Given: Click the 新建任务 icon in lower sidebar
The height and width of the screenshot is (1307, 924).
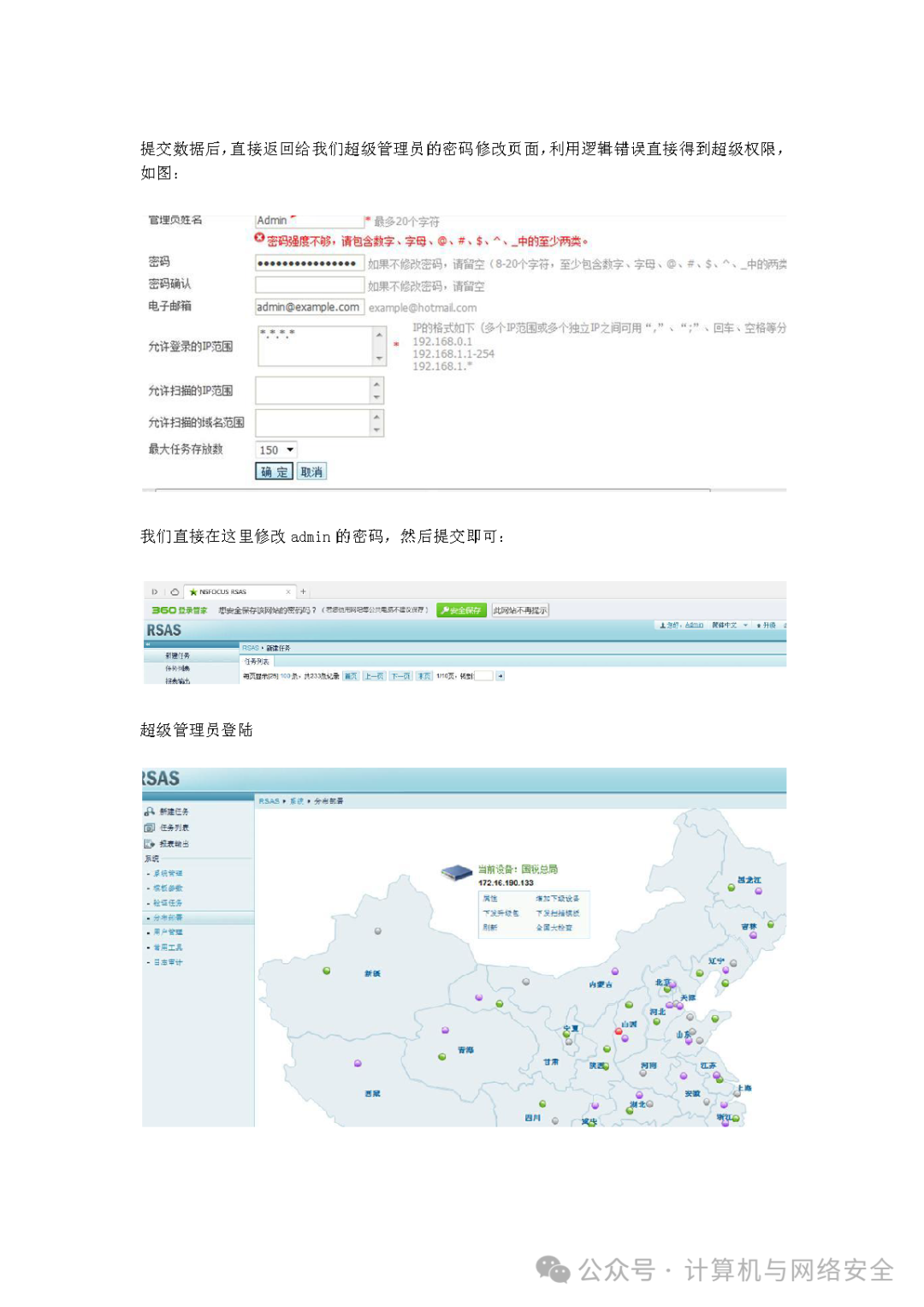Looking at the screenshot, I should pos(150,811).
